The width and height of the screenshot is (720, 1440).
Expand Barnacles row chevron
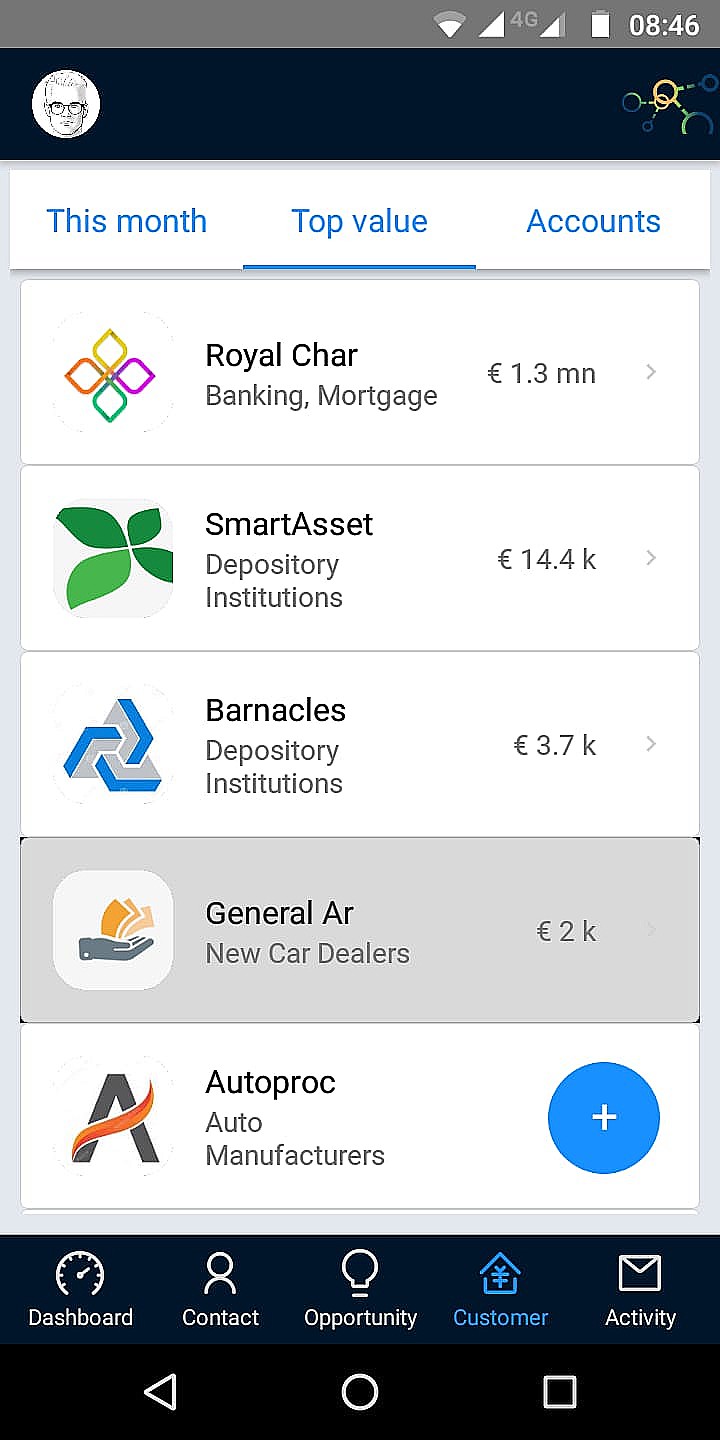651,744
